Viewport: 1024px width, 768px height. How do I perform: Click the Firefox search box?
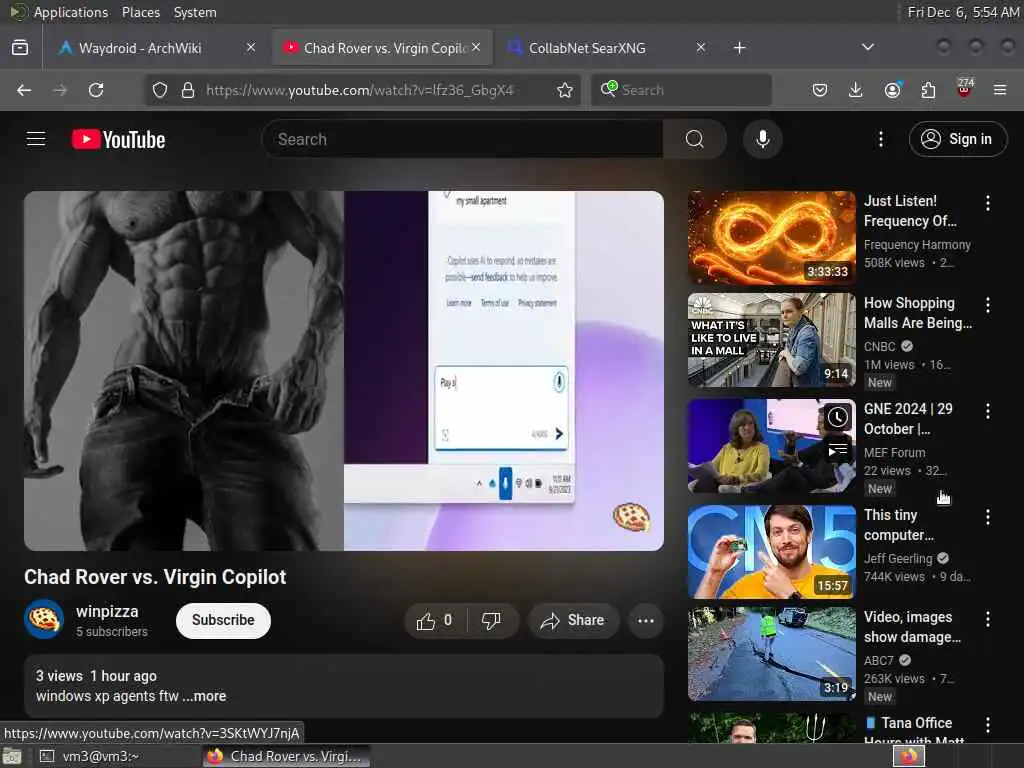pyautogui.click(x=682, y=90)
